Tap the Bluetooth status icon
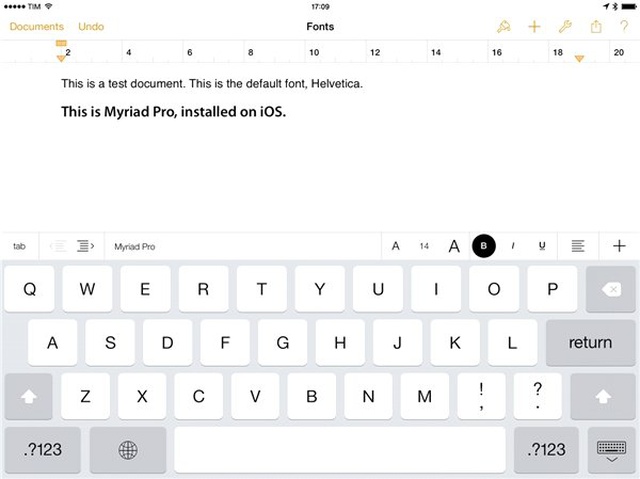This screenshot has width=640, height=479. point(615,7)
